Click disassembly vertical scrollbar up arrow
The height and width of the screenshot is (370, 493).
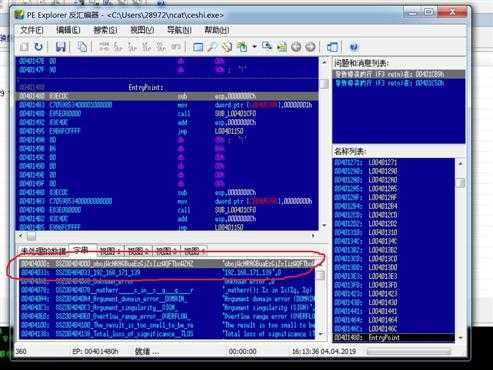[x=324, y=62]
